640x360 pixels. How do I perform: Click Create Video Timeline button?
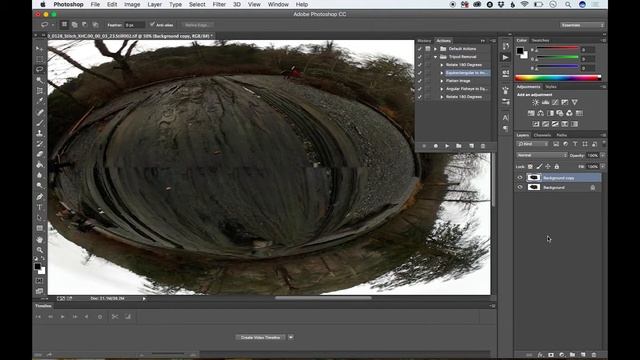point(260,338)
